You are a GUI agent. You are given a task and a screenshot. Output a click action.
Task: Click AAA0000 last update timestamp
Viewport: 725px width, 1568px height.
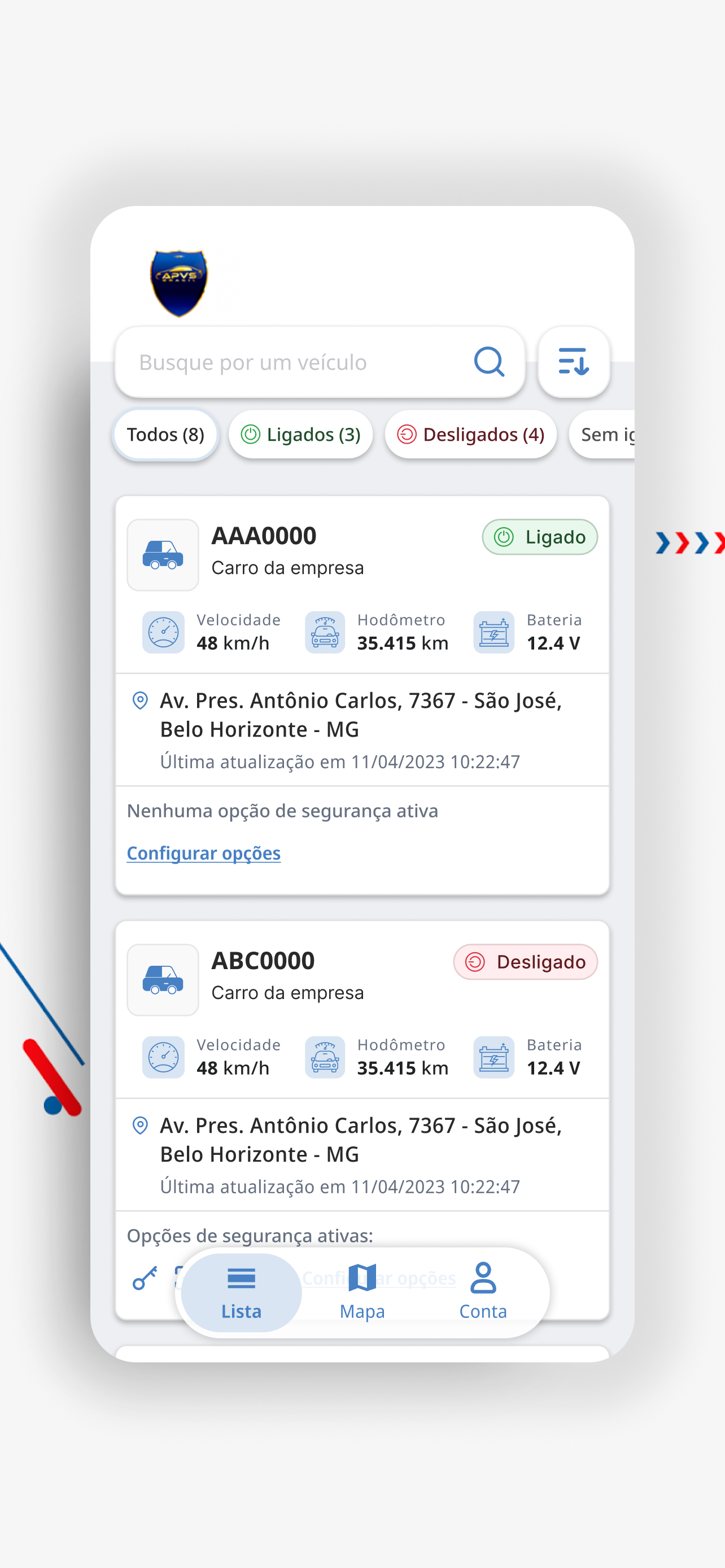[x=340, y=761]
